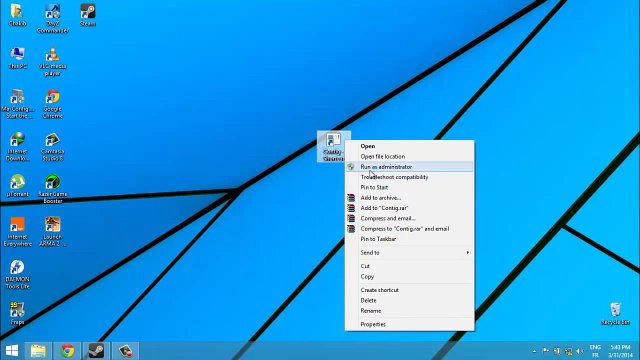Select the yellow folder desktop icon

click(x=18, y=15)
